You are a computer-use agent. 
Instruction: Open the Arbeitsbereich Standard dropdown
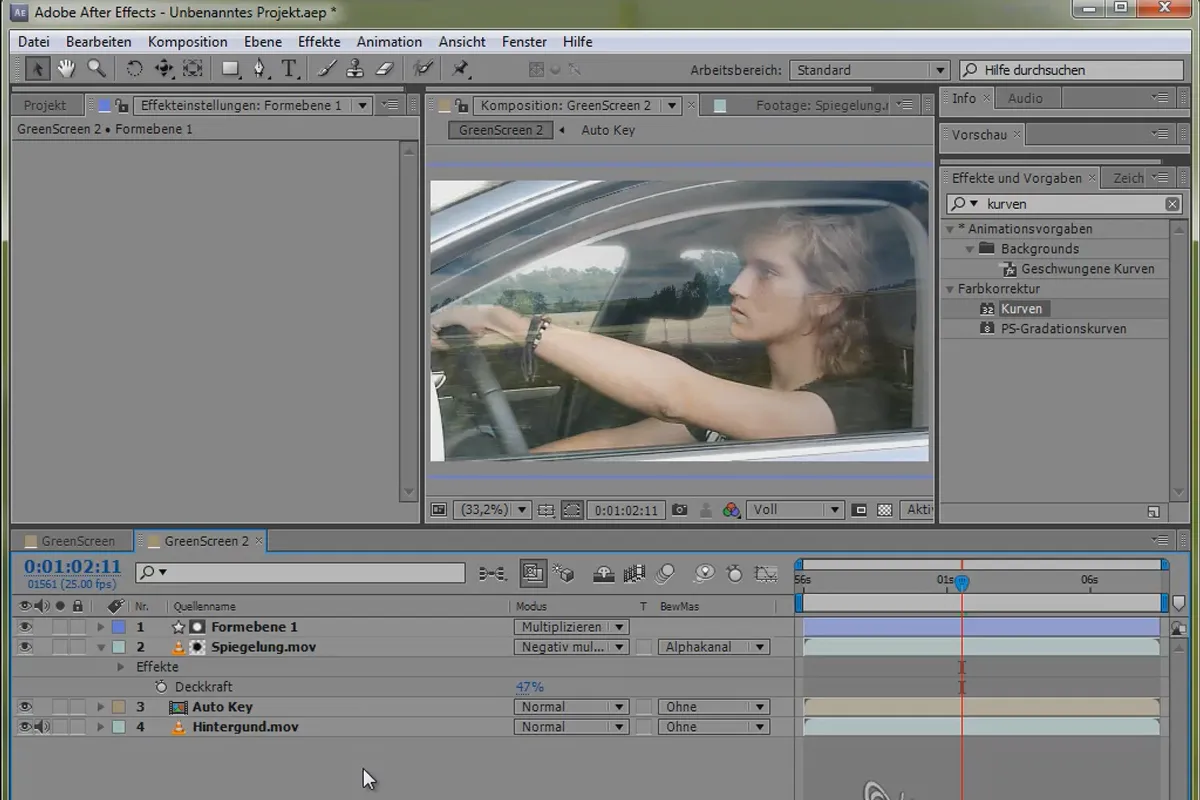(x=868, y=70)
